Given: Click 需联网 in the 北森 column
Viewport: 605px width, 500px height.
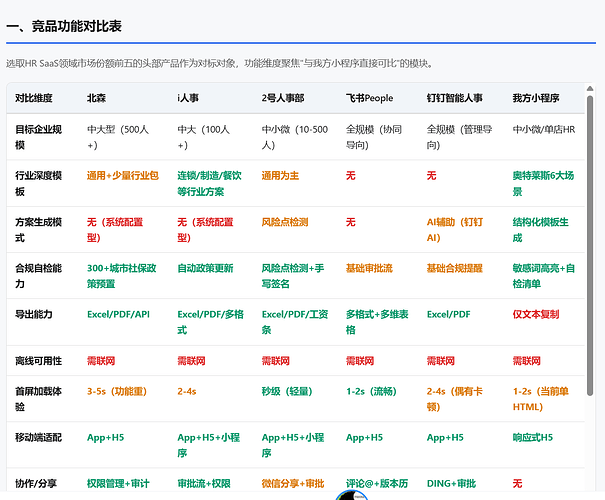Looking at the screenshot, I should [101, 361].
